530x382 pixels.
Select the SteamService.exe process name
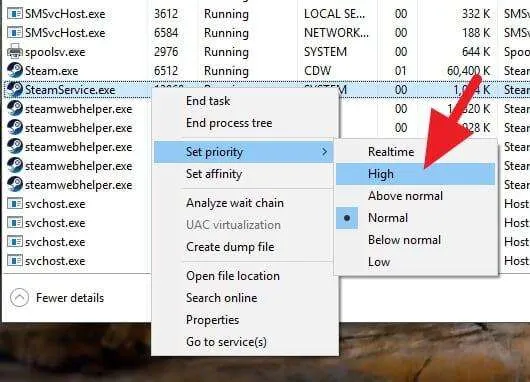70,90
